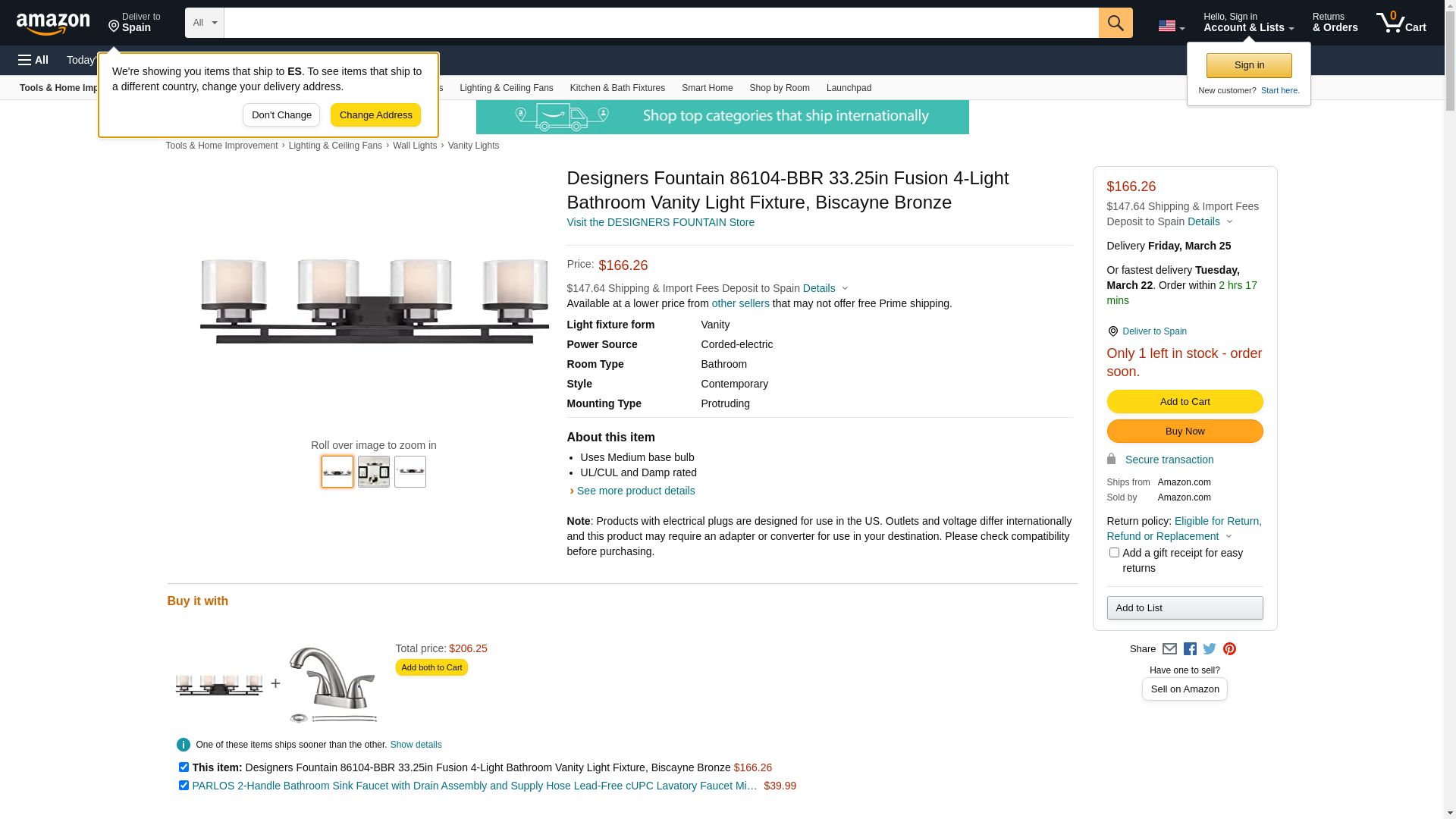Open the All hamburger menu

33,60
